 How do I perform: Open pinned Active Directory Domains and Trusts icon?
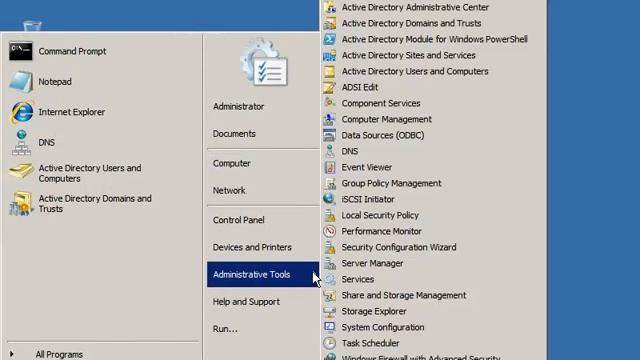(x=20, y=204)
